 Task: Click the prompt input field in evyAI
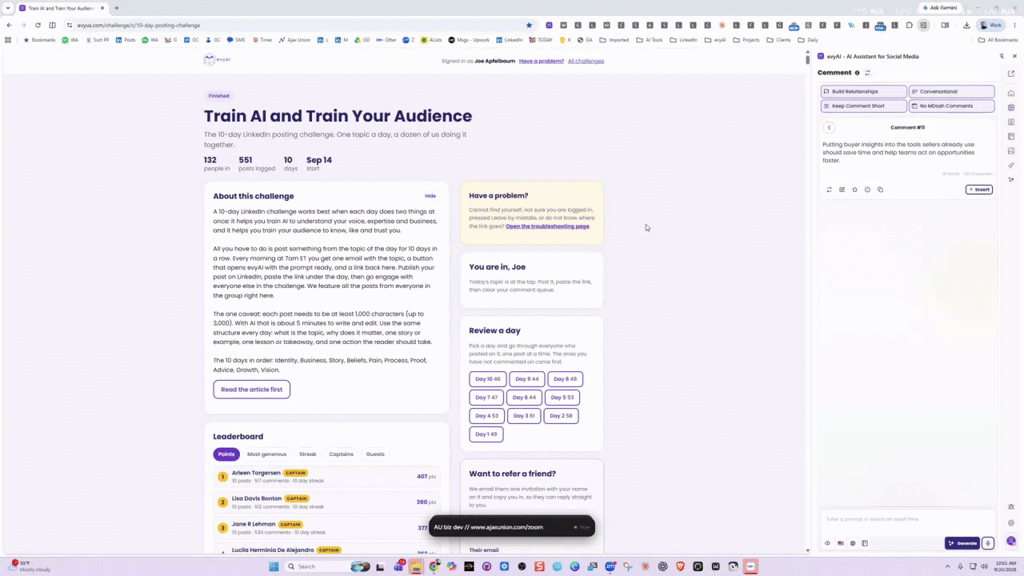(x=907, y=519)
